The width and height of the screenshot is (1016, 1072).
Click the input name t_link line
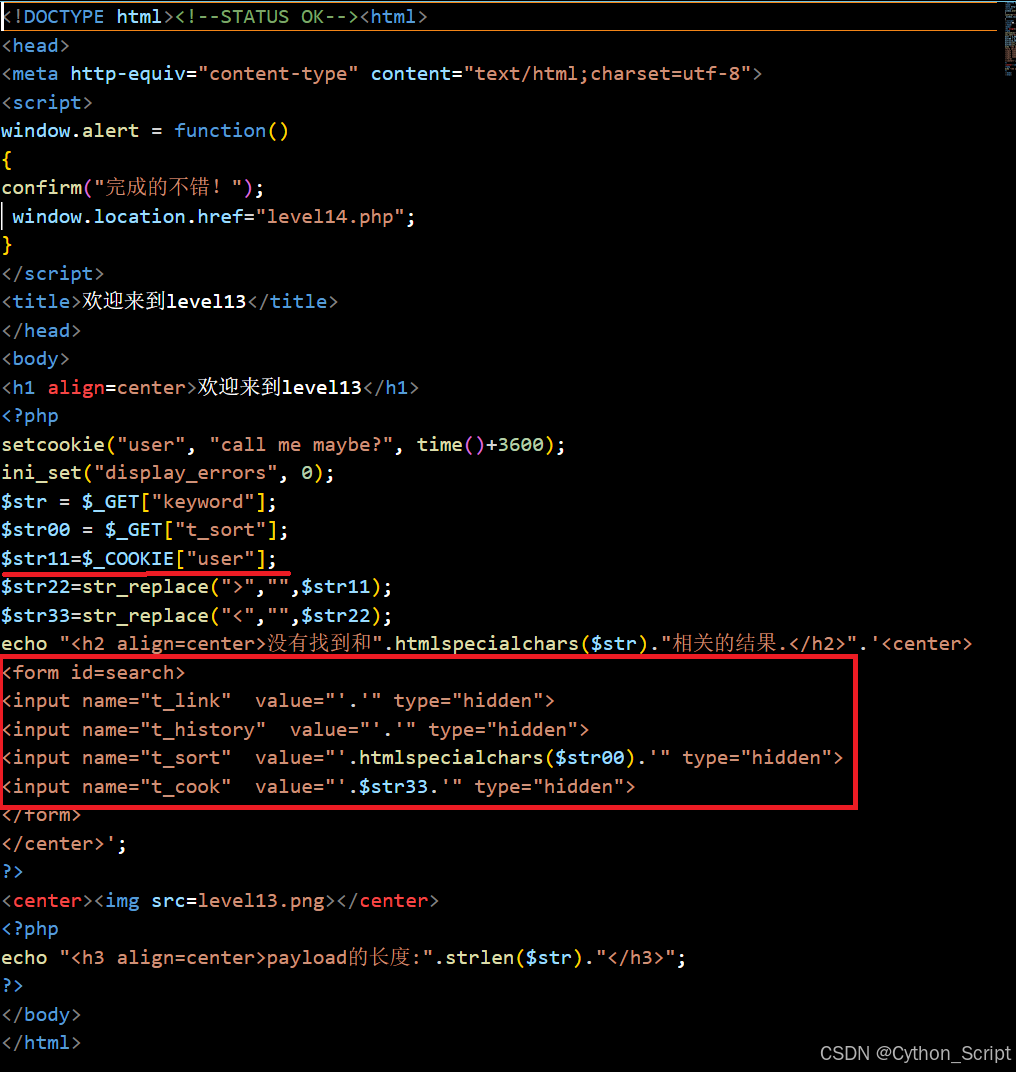[278, 701]
